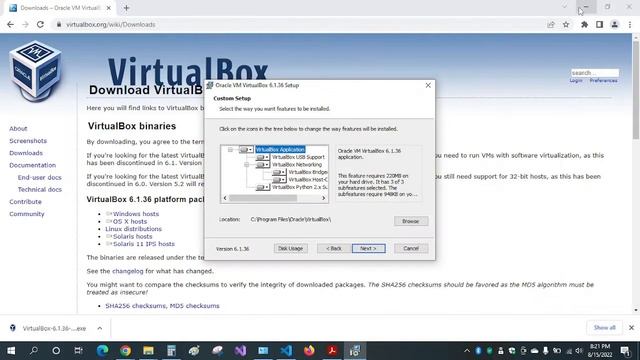Viewport: 640px width, 360px height.
Task: Reload the Downloads page
Action: 40,24
